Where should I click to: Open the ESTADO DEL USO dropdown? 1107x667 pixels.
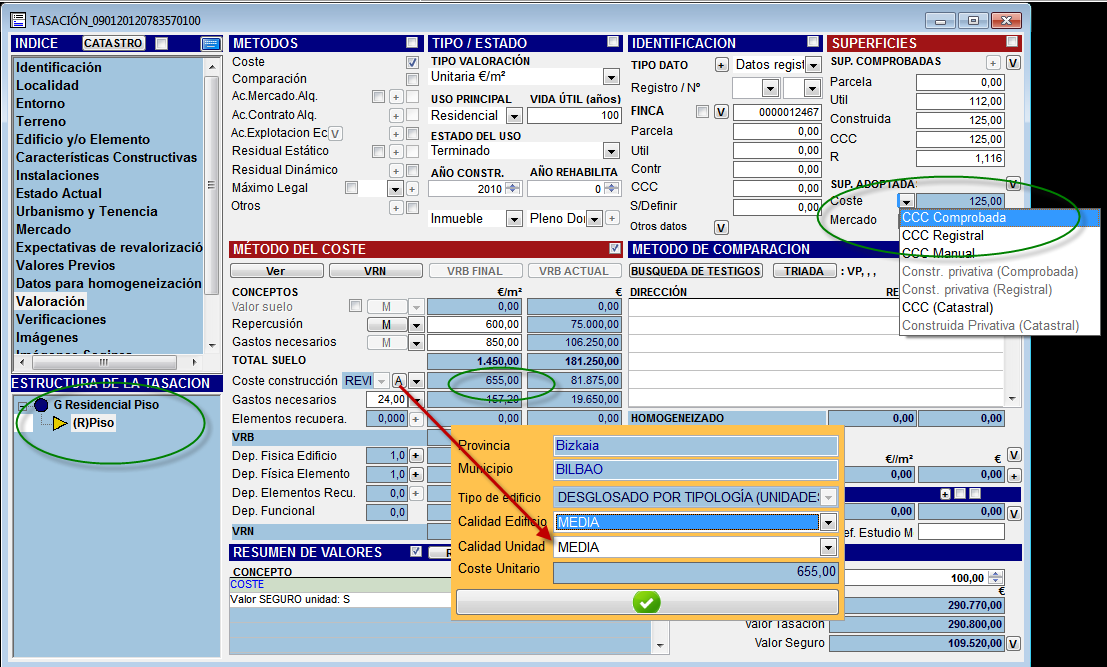coord(611,151)
